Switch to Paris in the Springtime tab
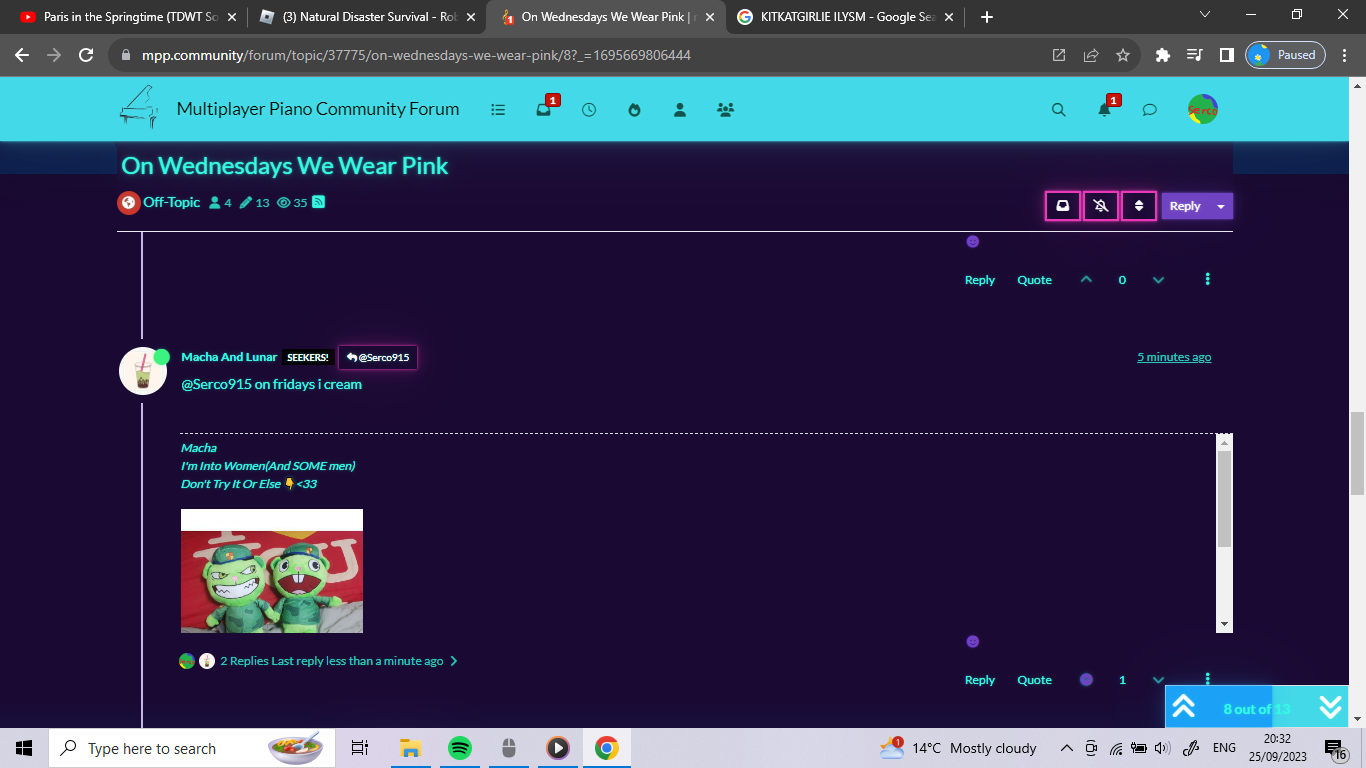The height and width of the screenshot is (768, 1366). pyautogui.click(x=128, y=17)
